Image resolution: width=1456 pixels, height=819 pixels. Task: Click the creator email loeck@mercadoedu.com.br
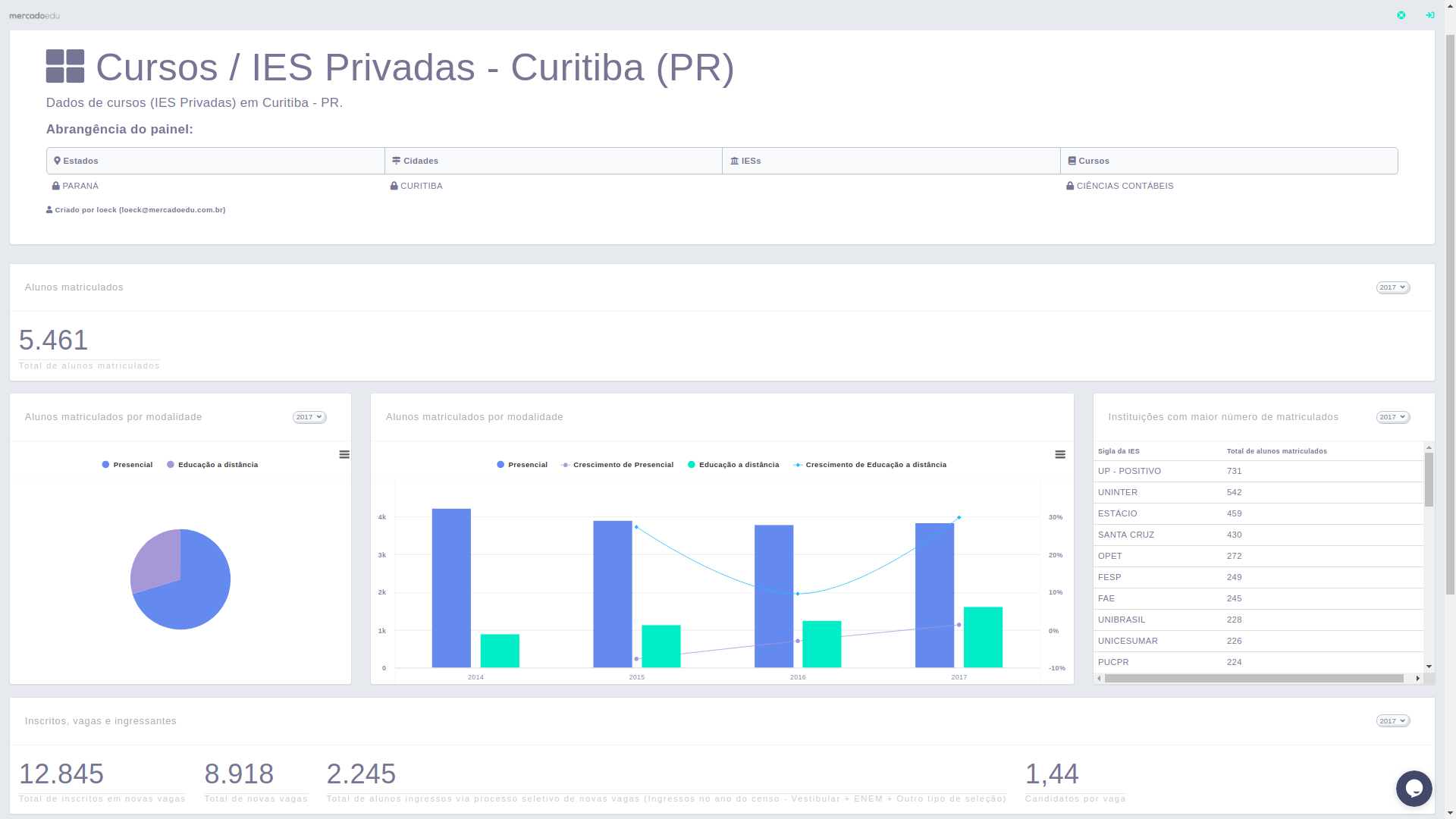point(172,210)
